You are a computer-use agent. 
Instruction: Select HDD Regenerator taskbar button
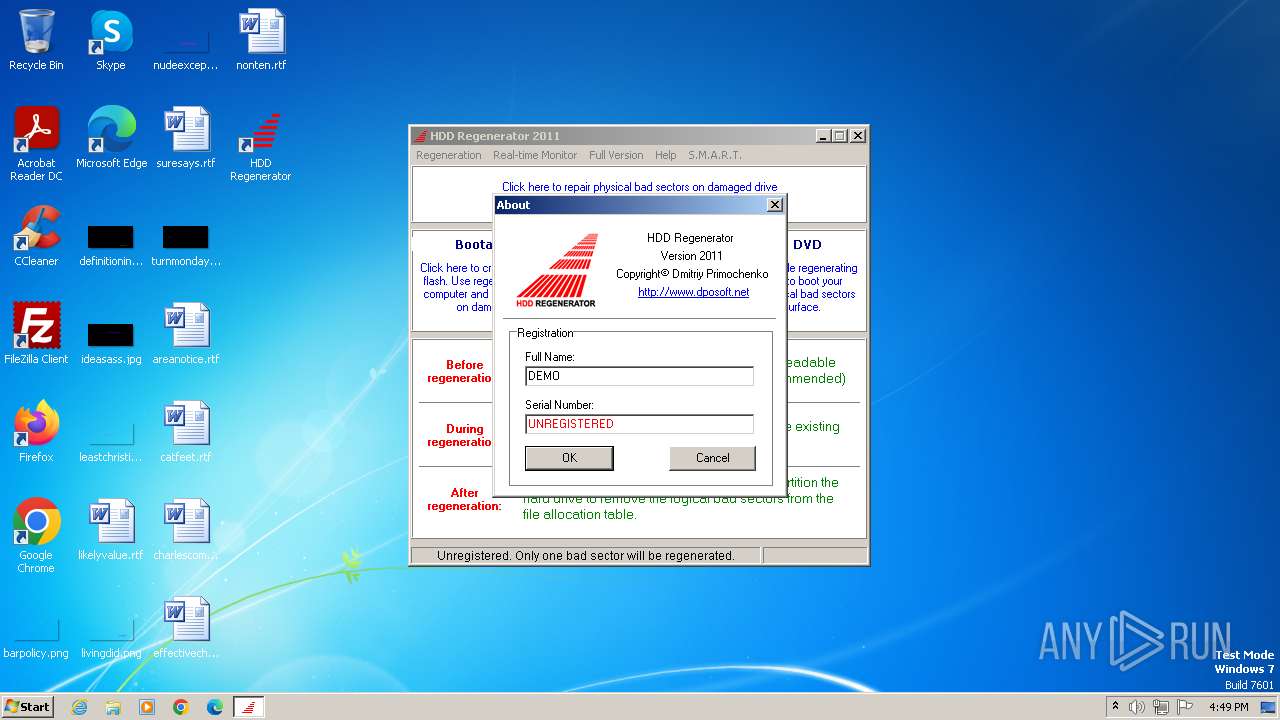[x=249, y=707]
